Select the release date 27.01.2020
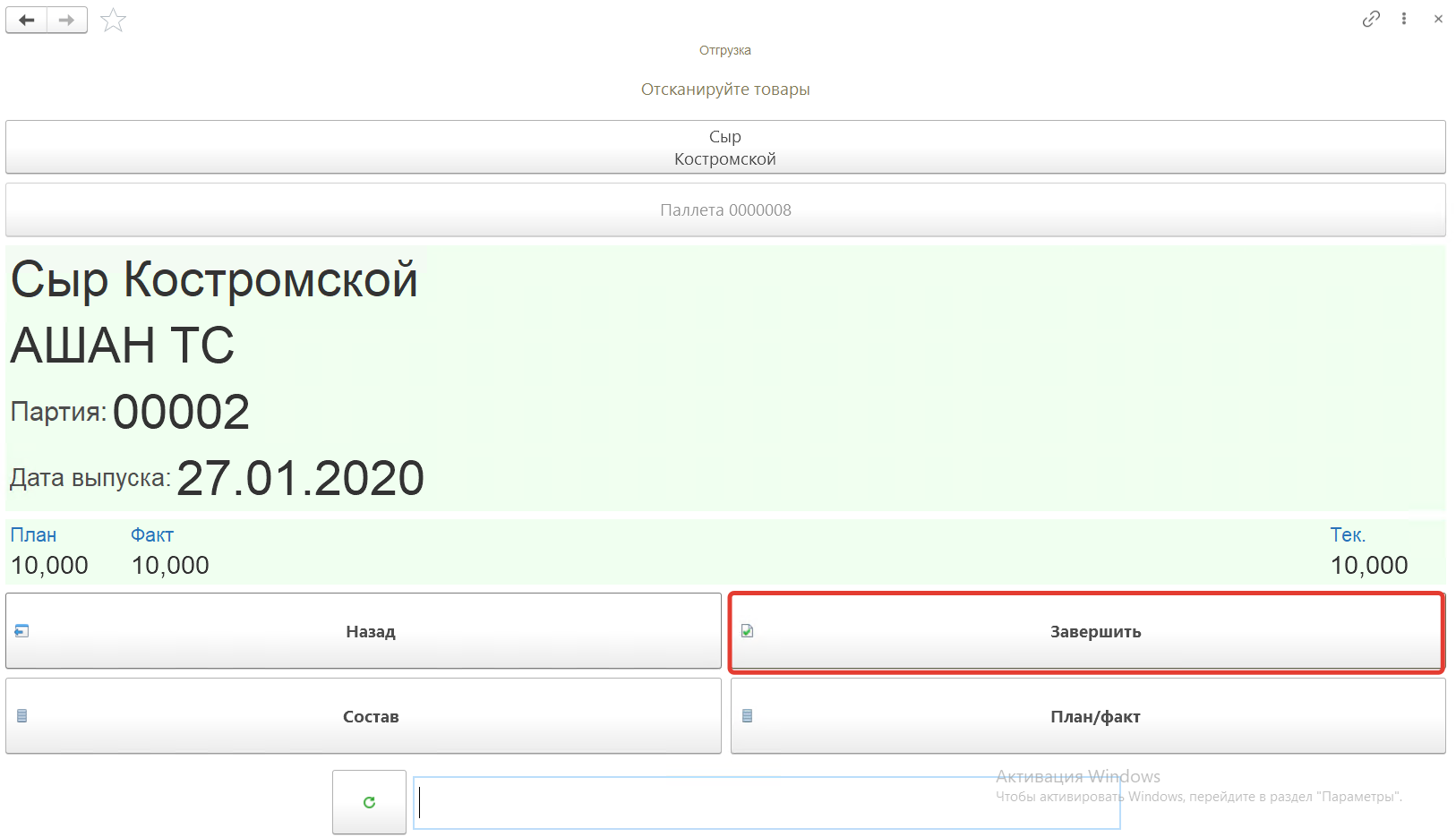This screenshot has height=837, width=1456. (x=300, y=479)
